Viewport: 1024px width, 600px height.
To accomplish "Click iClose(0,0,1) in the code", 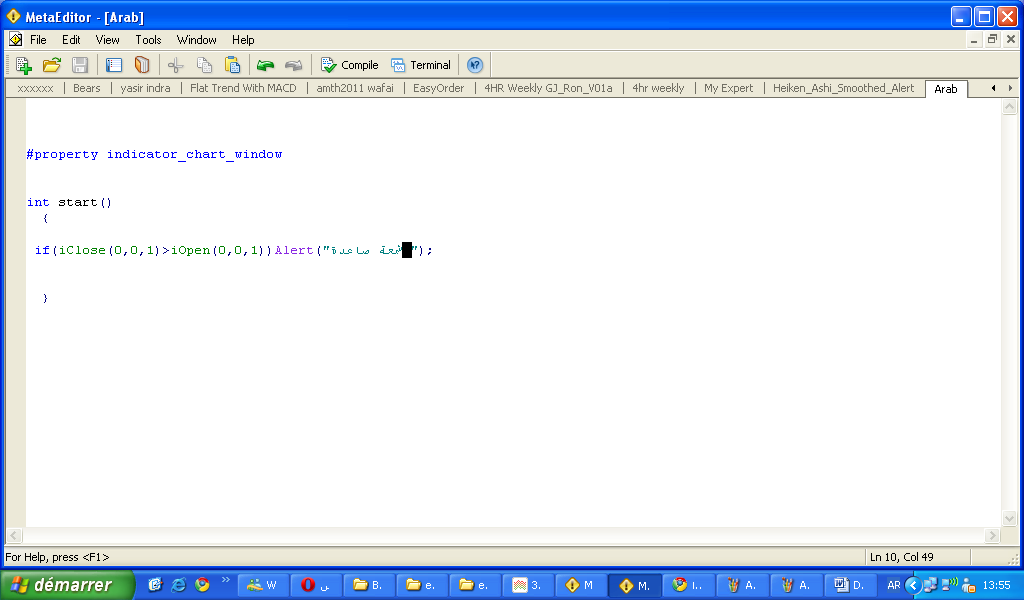I will pos(109,250).
